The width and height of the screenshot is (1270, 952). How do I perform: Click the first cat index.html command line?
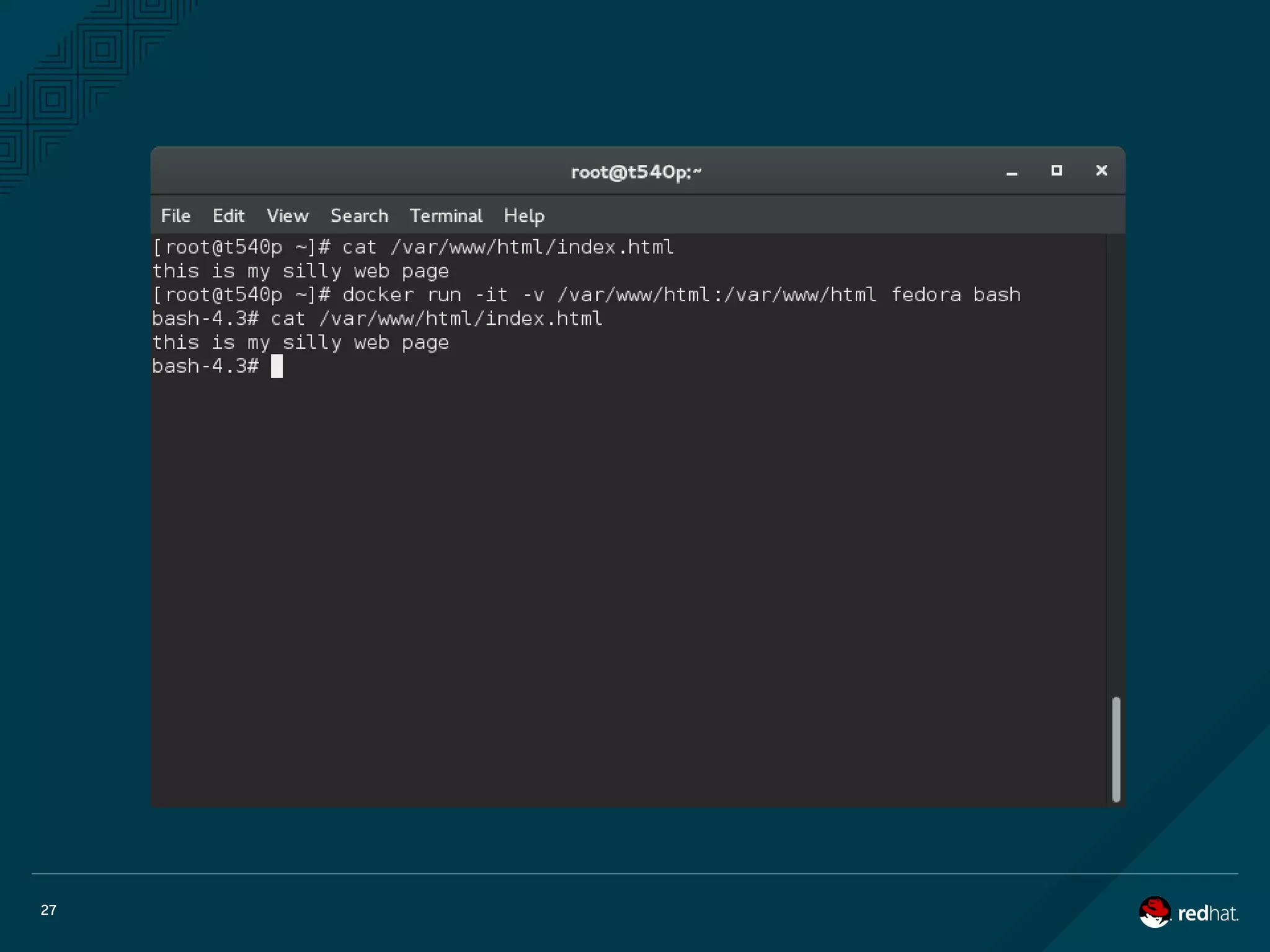[x=412, y=247]
